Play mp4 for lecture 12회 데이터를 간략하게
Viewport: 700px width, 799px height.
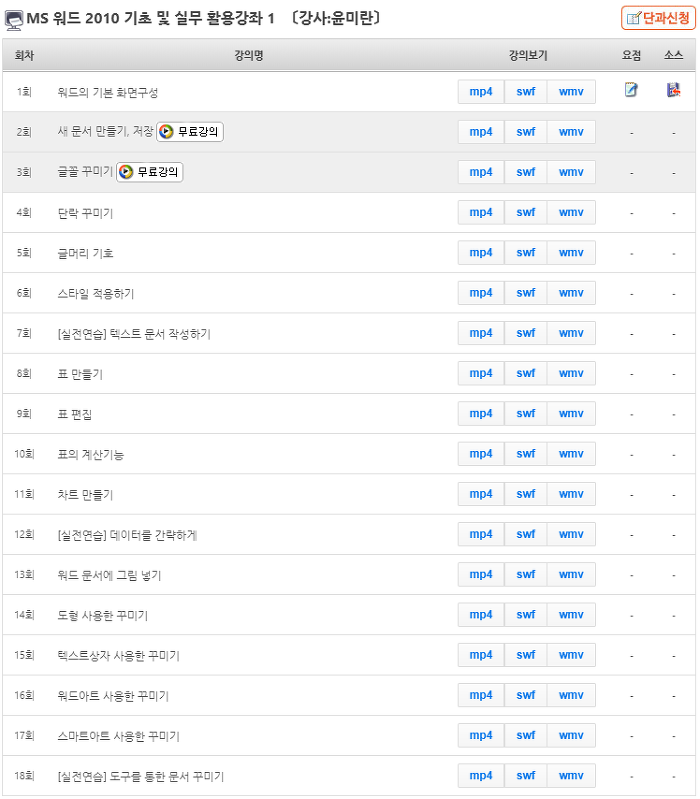coord(481,535)
